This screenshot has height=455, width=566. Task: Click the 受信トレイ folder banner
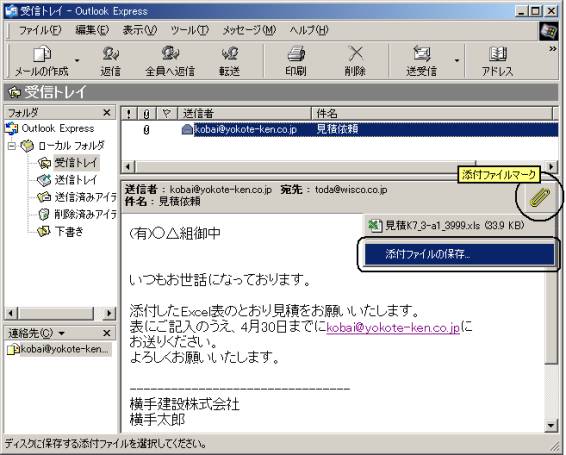[281, 92]
